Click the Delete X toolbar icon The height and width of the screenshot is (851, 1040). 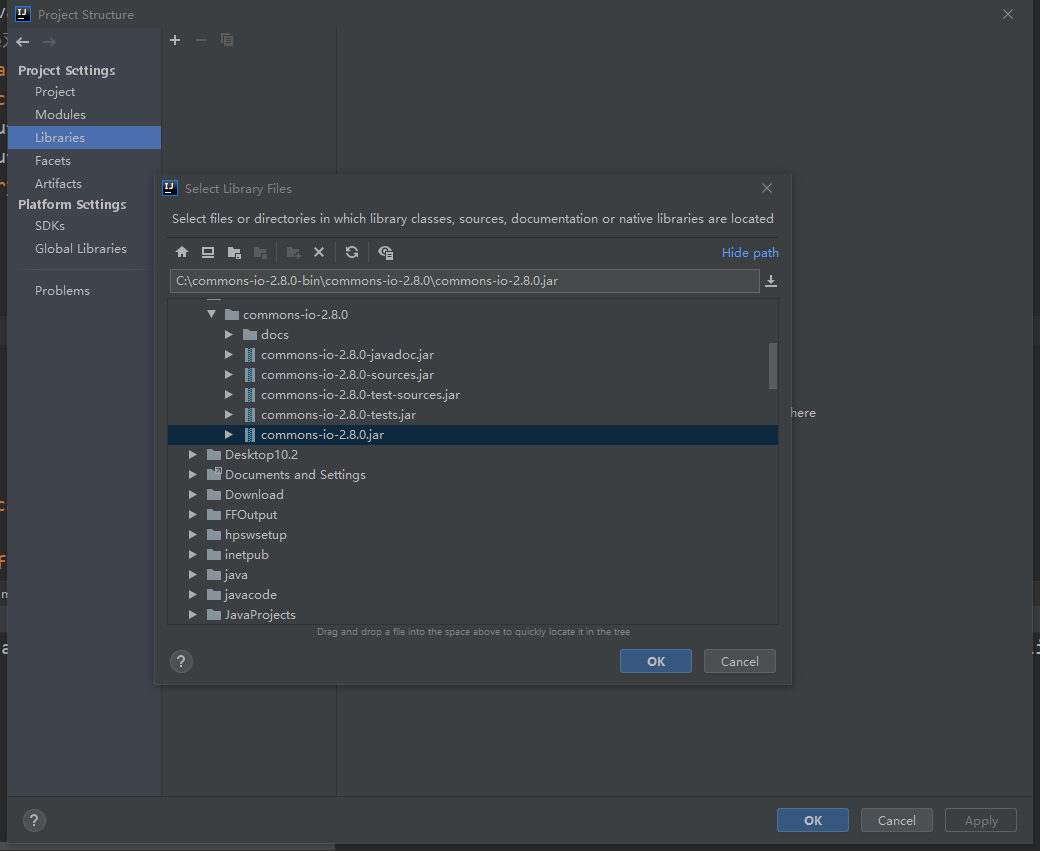(x=319, y=252)
